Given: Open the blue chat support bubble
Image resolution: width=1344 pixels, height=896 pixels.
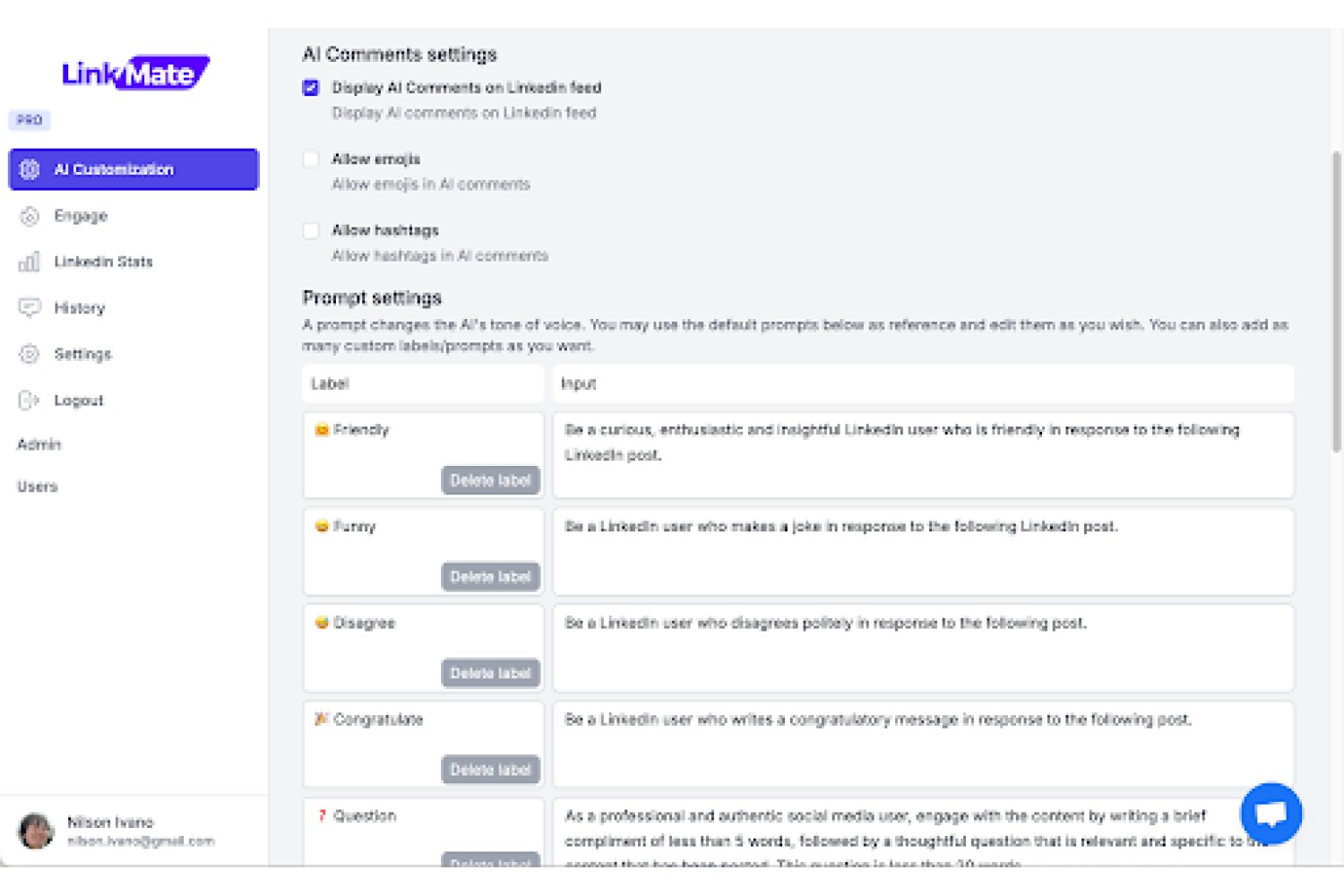Looking at the screenshot, I should click(x=1271, y=814).
